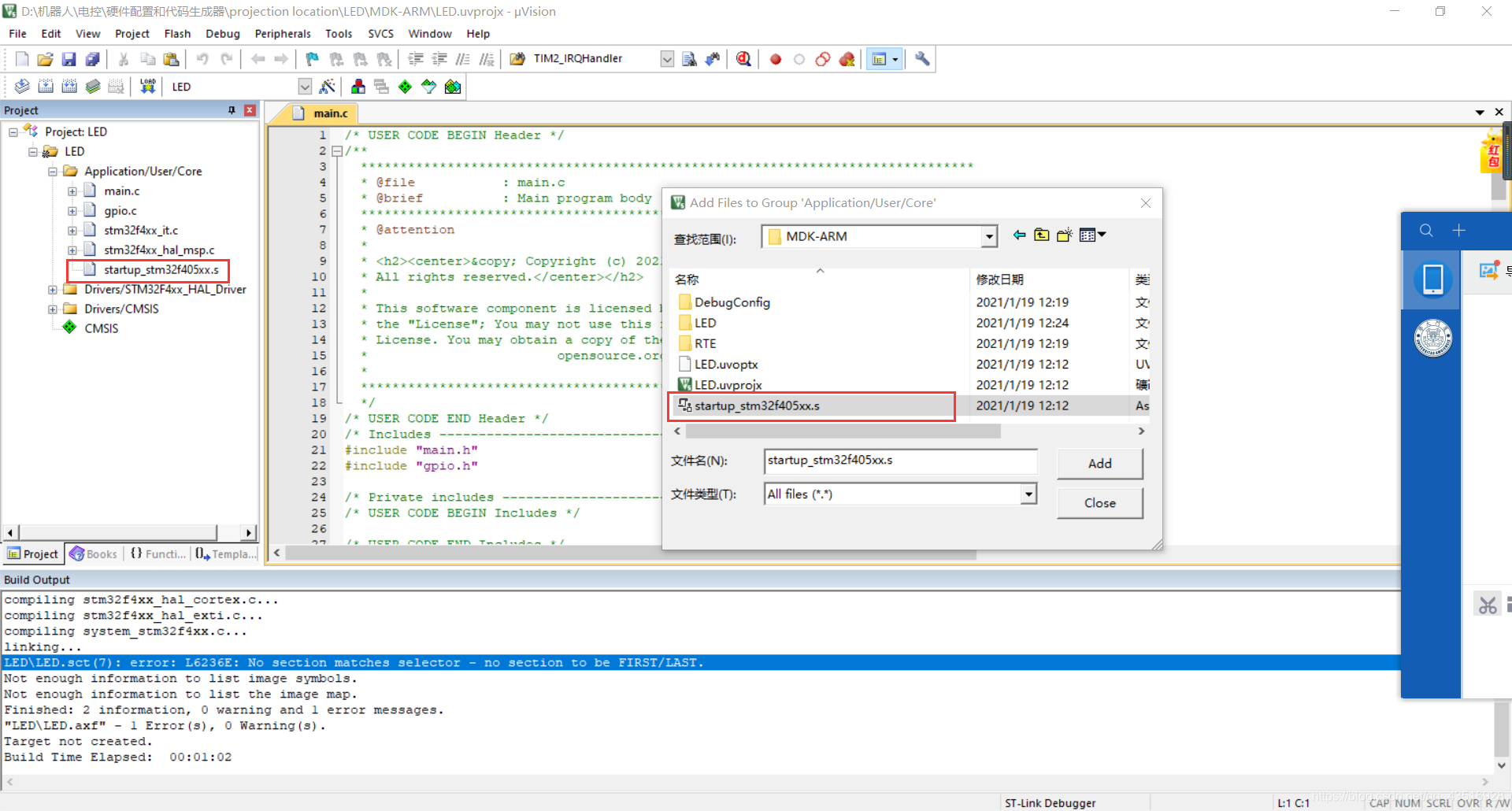
Task: Insert a breakpoint with the red dot icon
Action: point(776,59)
